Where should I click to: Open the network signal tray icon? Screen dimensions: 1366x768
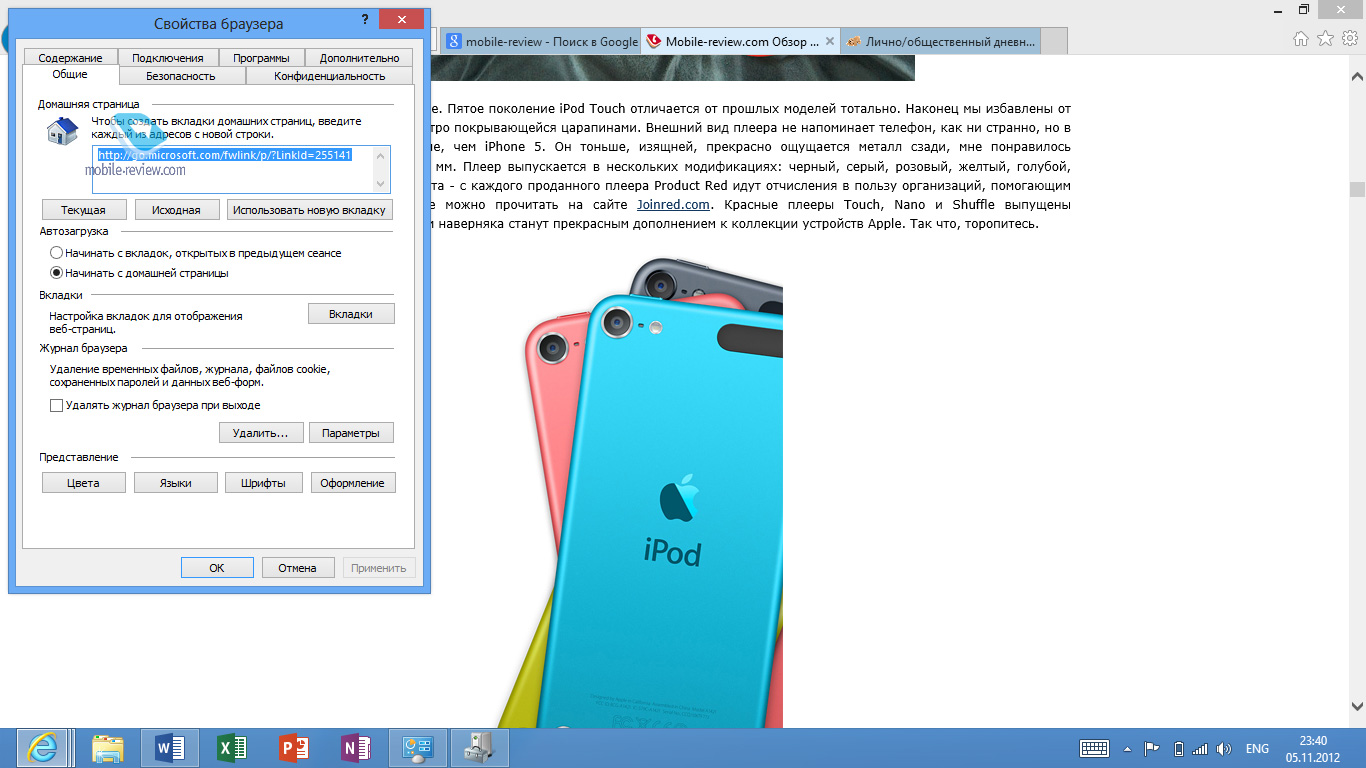(1200, 748)
